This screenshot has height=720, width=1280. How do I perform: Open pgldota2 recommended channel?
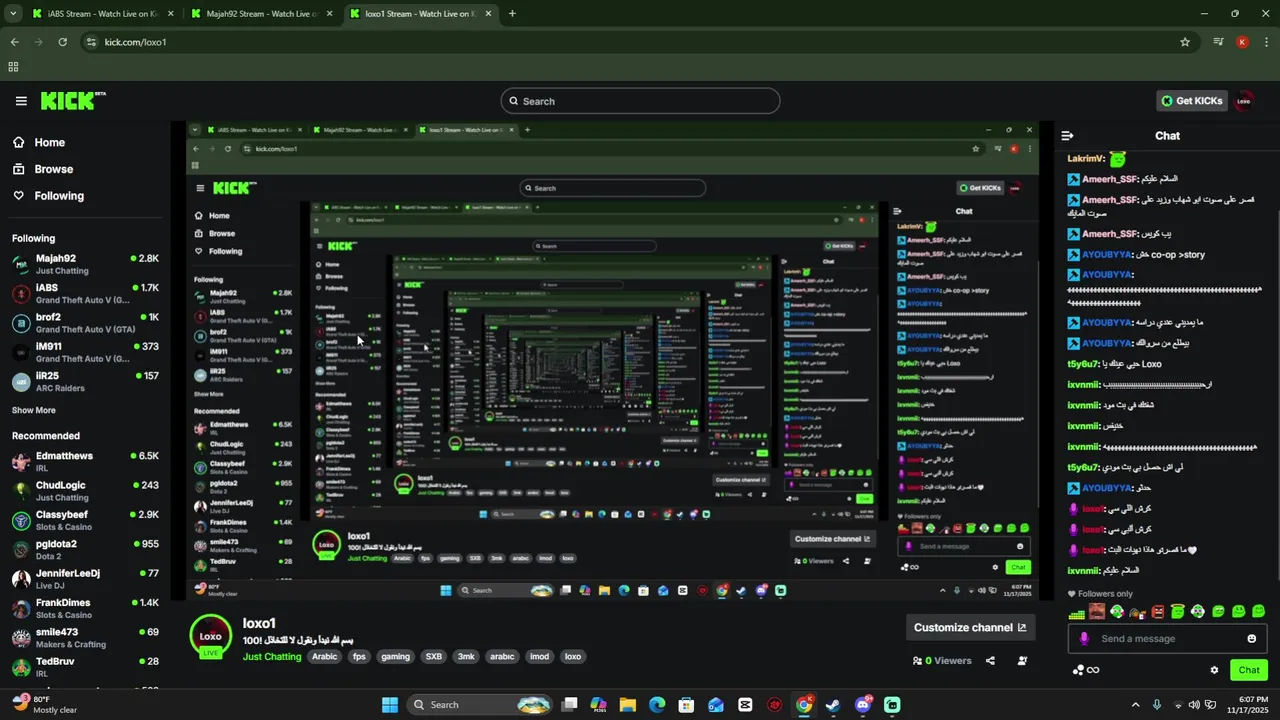click(x=85, y=549)
